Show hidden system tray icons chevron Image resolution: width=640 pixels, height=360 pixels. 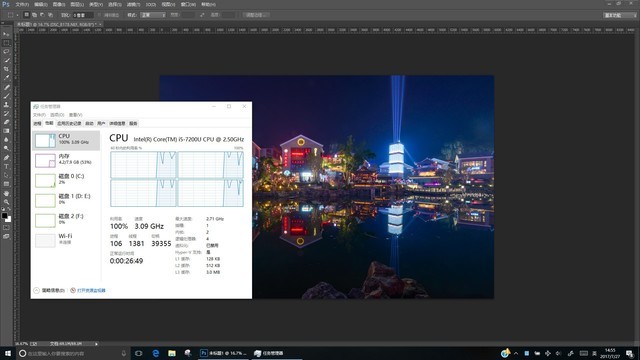516,353
